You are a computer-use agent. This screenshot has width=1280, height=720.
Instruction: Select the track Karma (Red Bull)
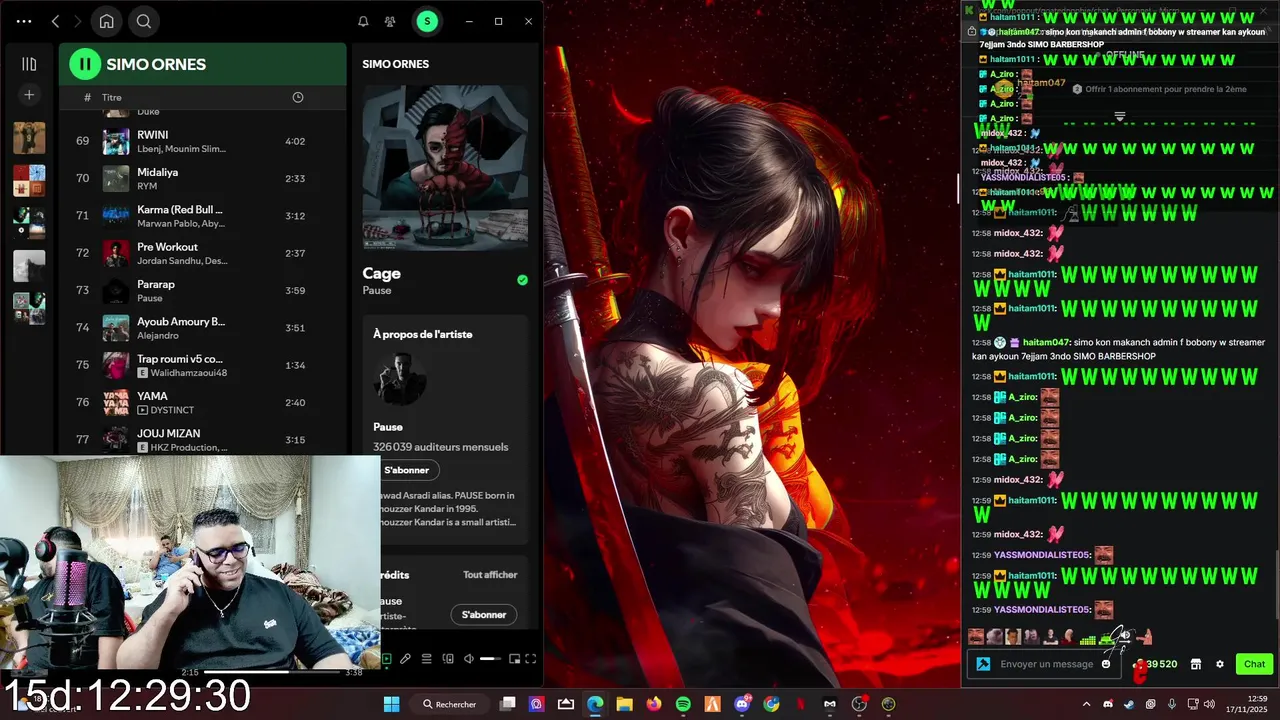(x=203, y=216)
